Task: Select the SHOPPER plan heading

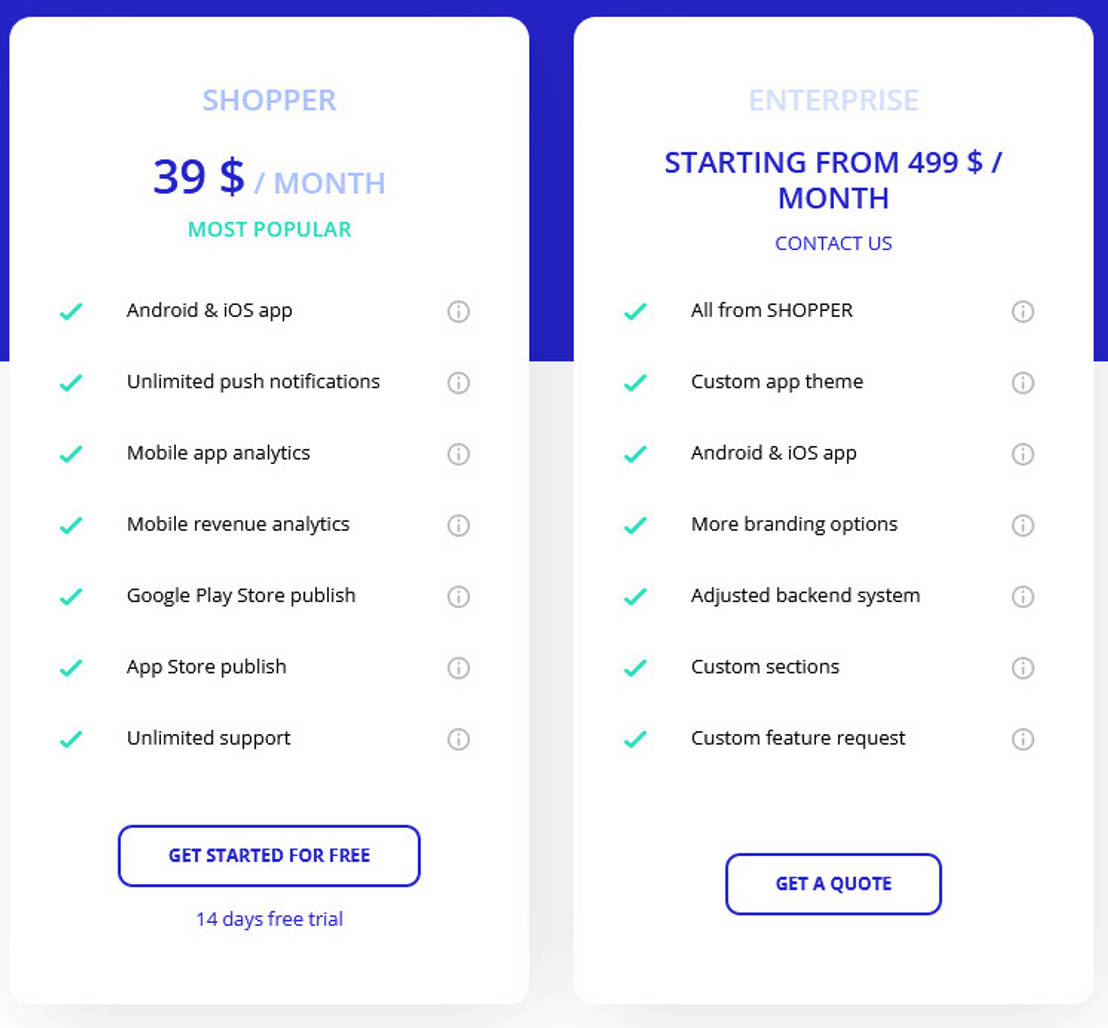Action: [x=269, y=100]
